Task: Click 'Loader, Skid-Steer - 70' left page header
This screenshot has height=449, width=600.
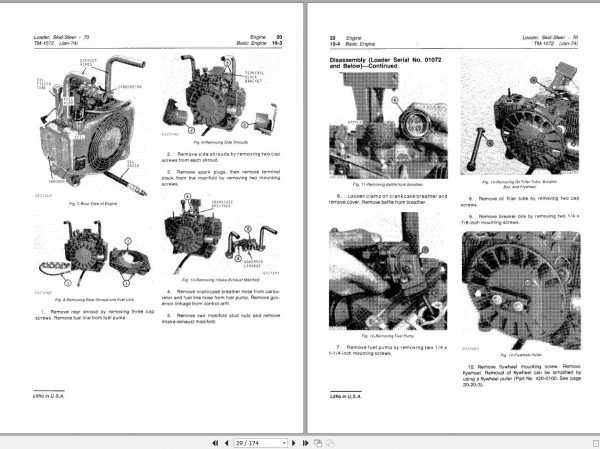Action: click(x=62, y=37)
